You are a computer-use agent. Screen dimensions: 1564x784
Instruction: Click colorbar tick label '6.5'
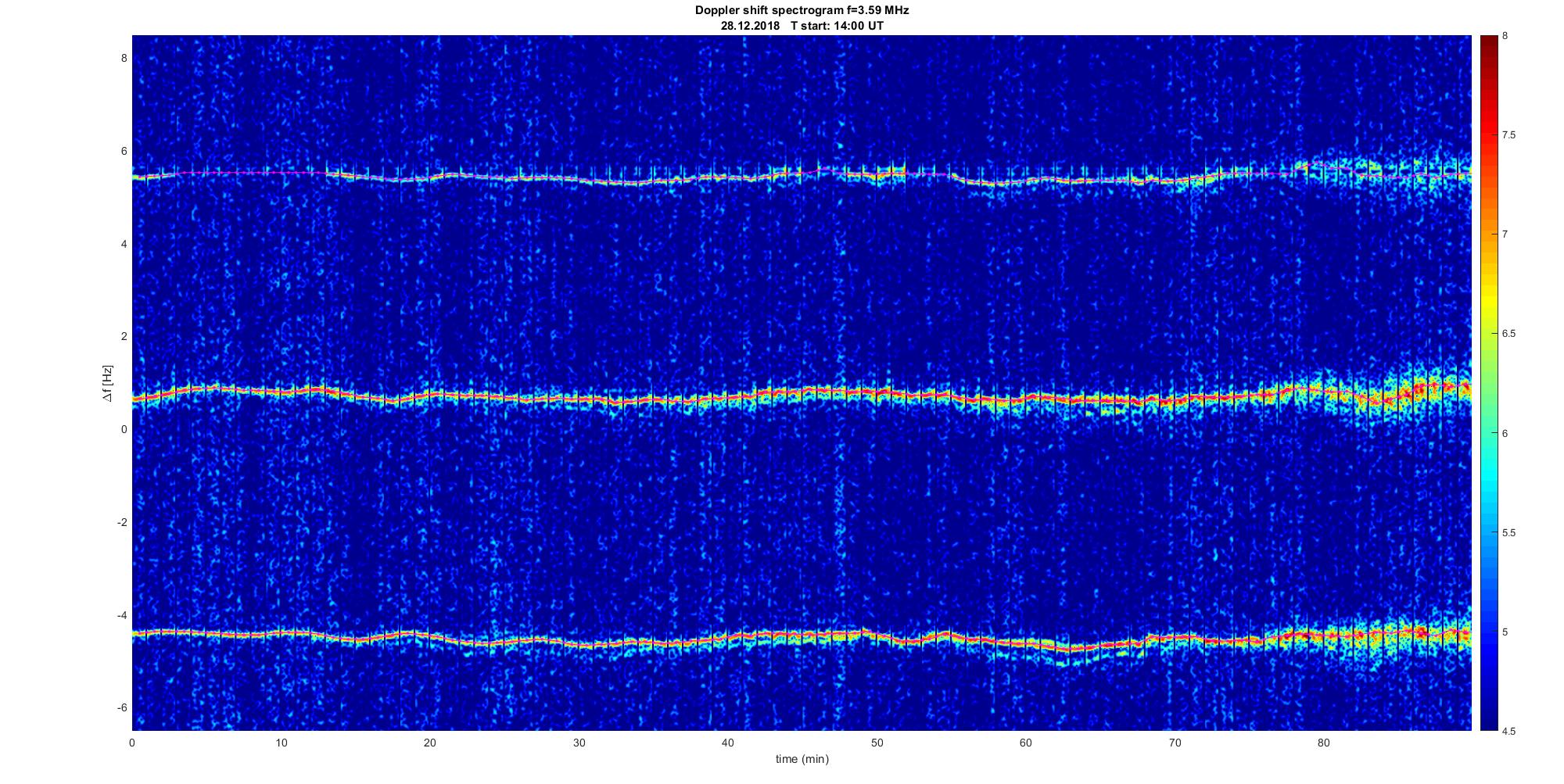point(1509,334)
